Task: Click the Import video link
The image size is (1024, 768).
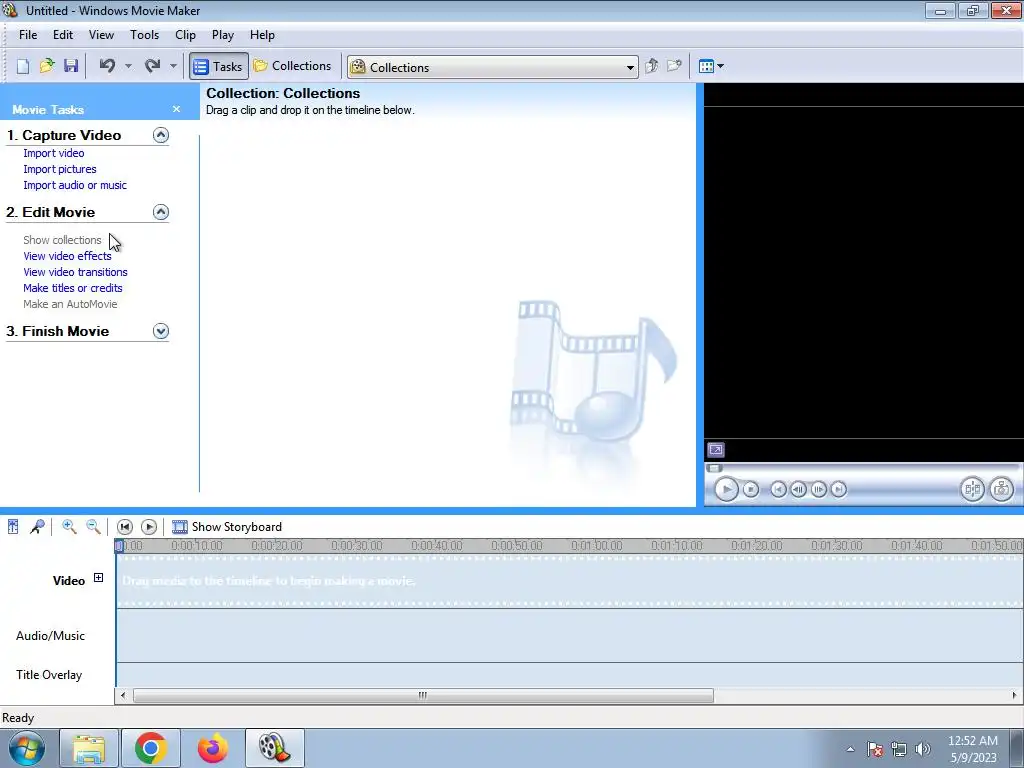Action: coord(54,153)
